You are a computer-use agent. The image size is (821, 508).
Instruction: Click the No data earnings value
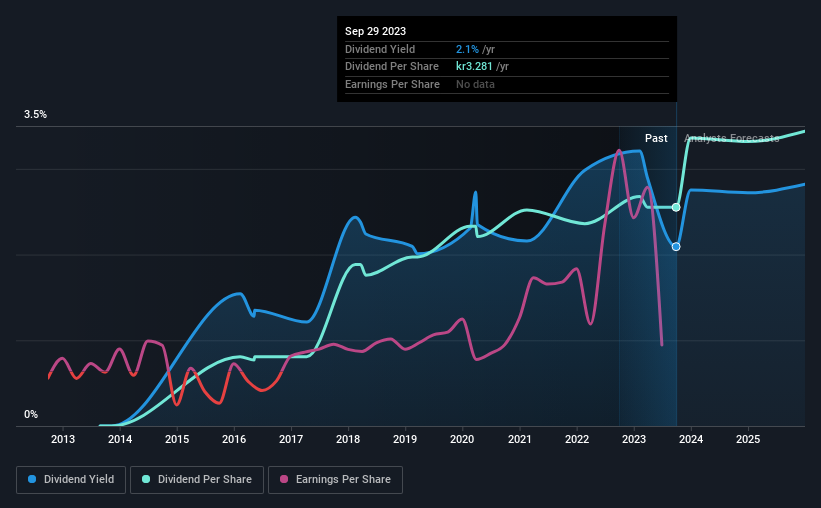click(x=475, y=84)
